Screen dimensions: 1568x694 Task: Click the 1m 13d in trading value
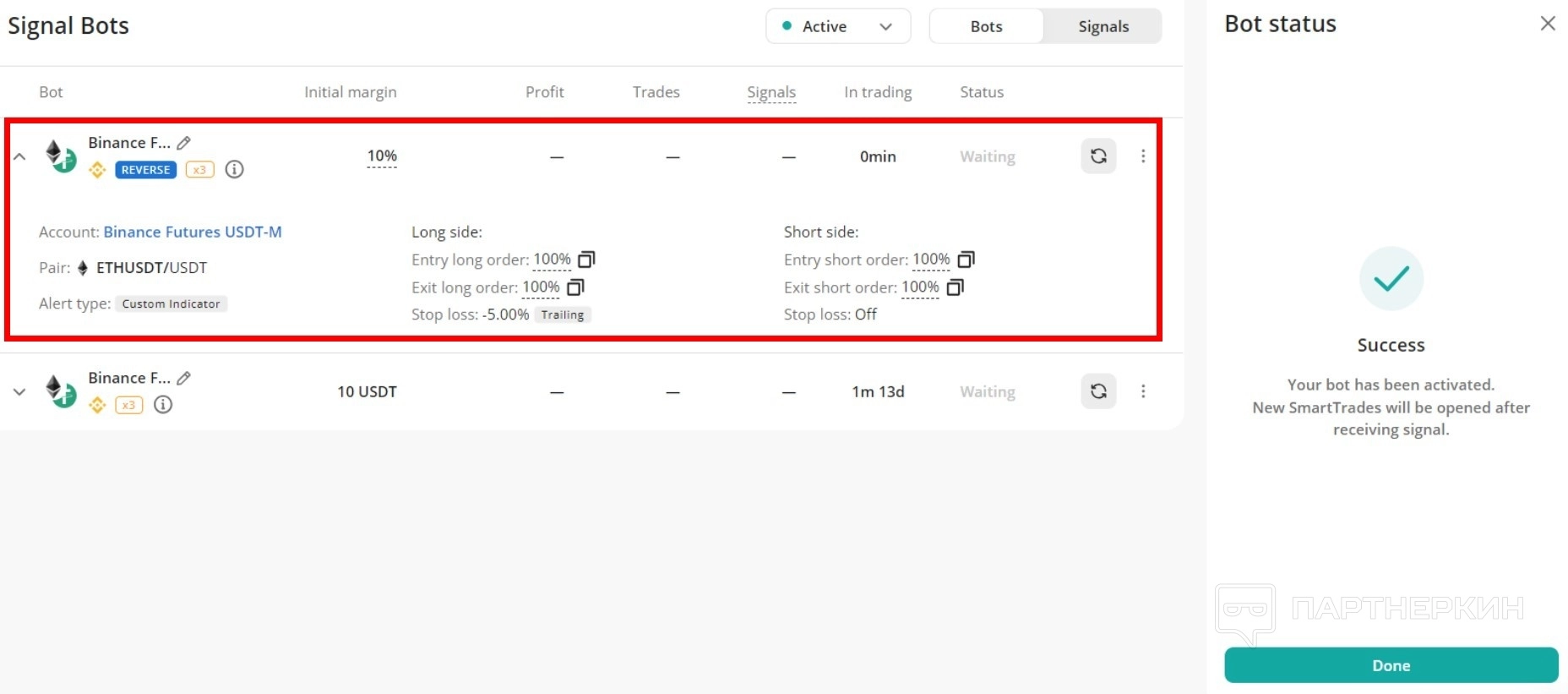pyautogui.click(x=878, y=391)
